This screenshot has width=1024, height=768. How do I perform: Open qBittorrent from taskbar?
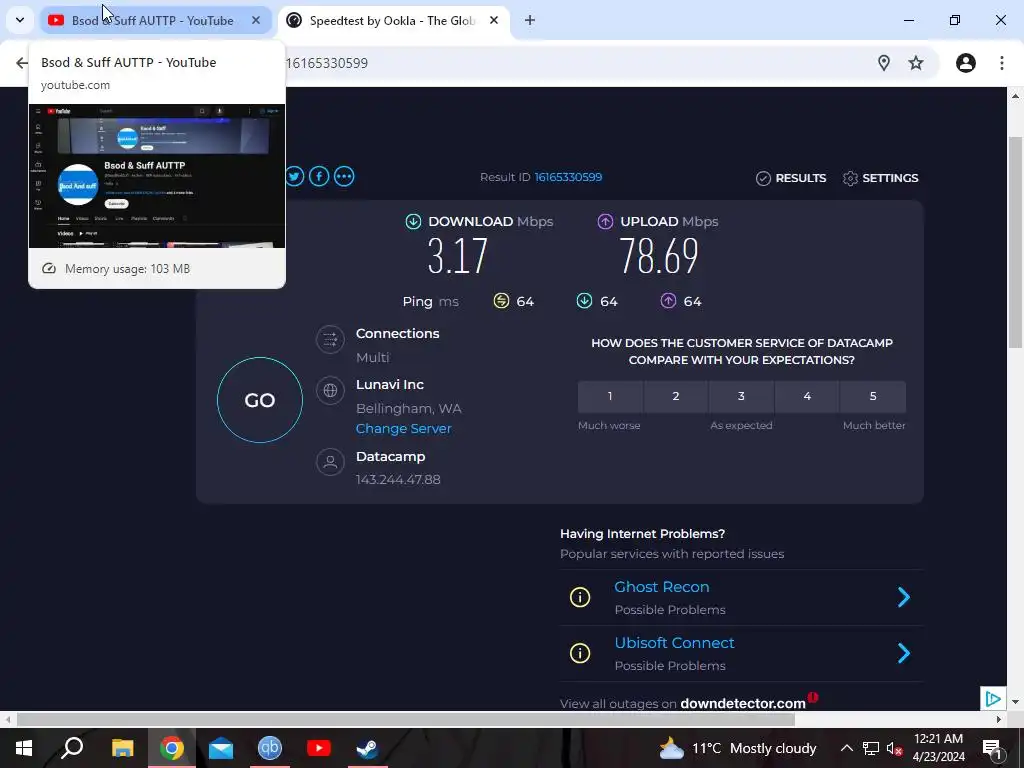coord(270,748)
